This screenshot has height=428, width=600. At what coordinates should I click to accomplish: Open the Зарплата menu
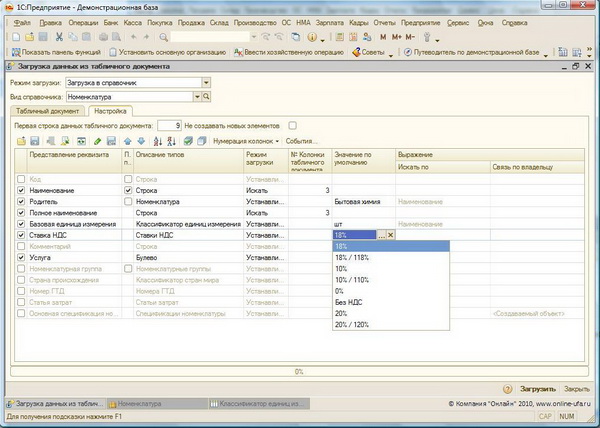(x=329, y=23)
